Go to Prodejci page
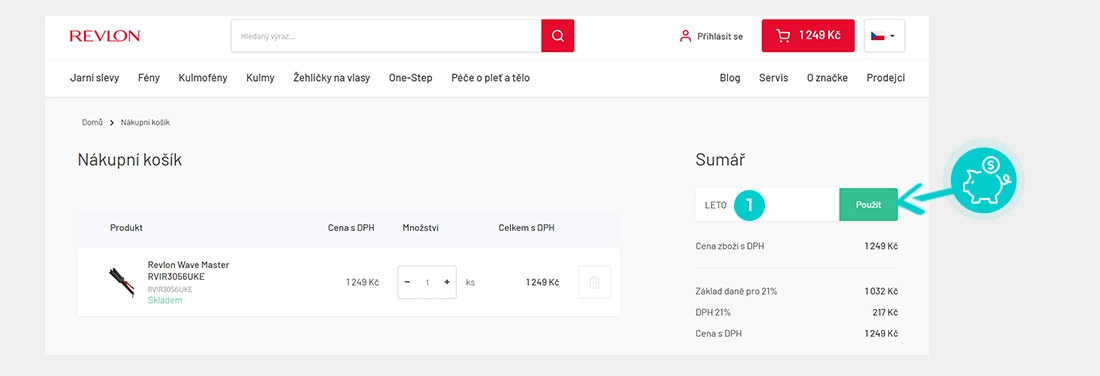 tap(885, 78)
